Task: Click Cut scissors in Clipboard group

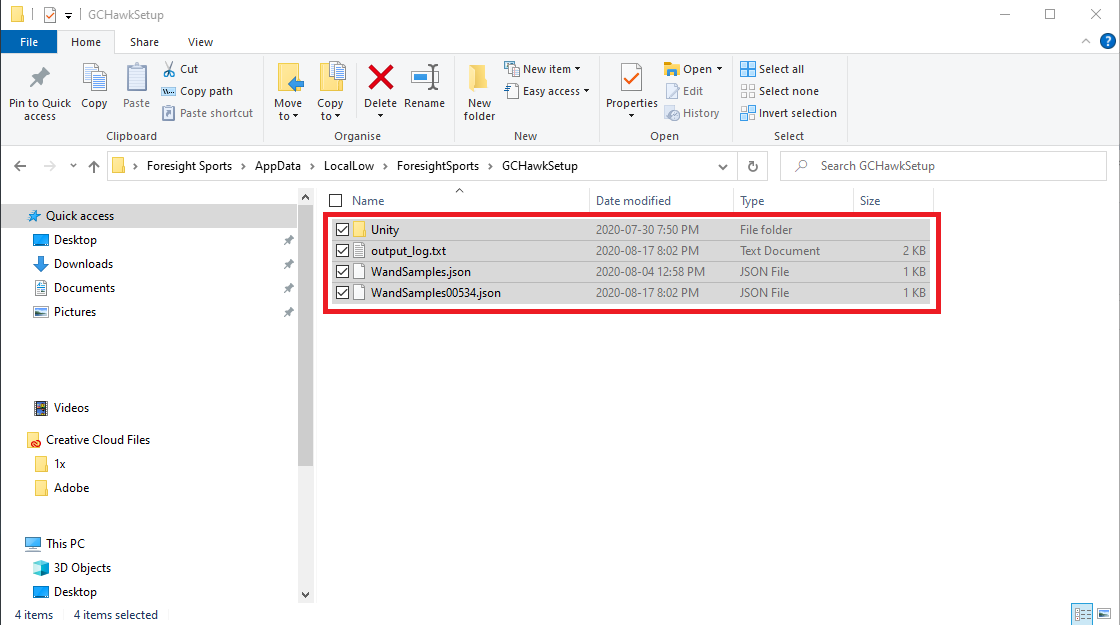Action: 169,69
